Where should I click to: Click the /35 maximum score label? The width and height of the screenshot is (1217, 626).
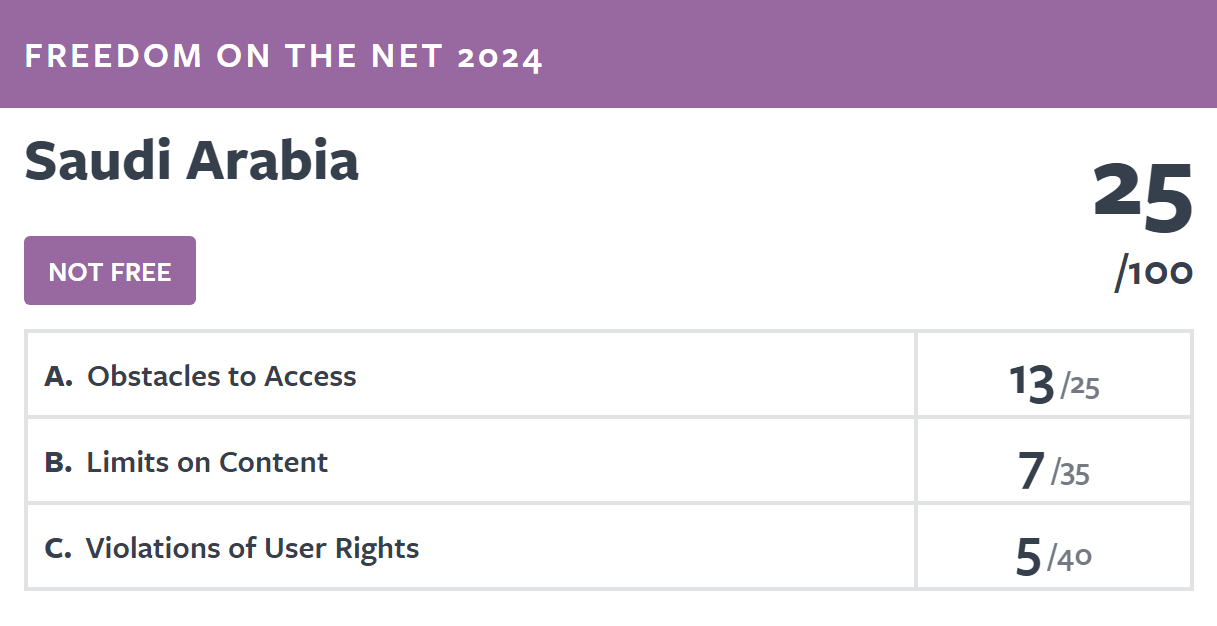pos(1070,473)
